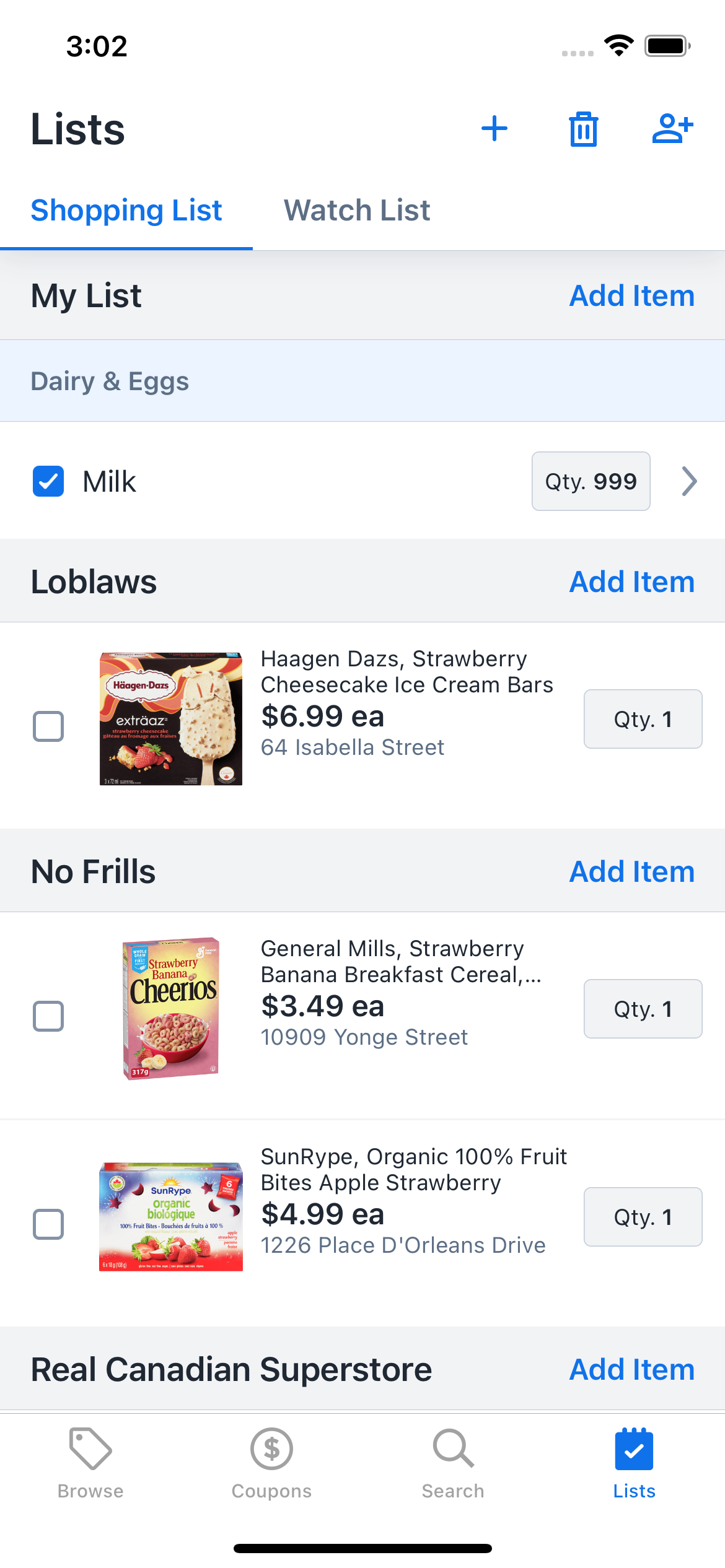Image resolution: width=725 pixels, height=1568 pixels.
Task: Tap the Wi-Fi status icon
Action: click(x=618, y=46)
